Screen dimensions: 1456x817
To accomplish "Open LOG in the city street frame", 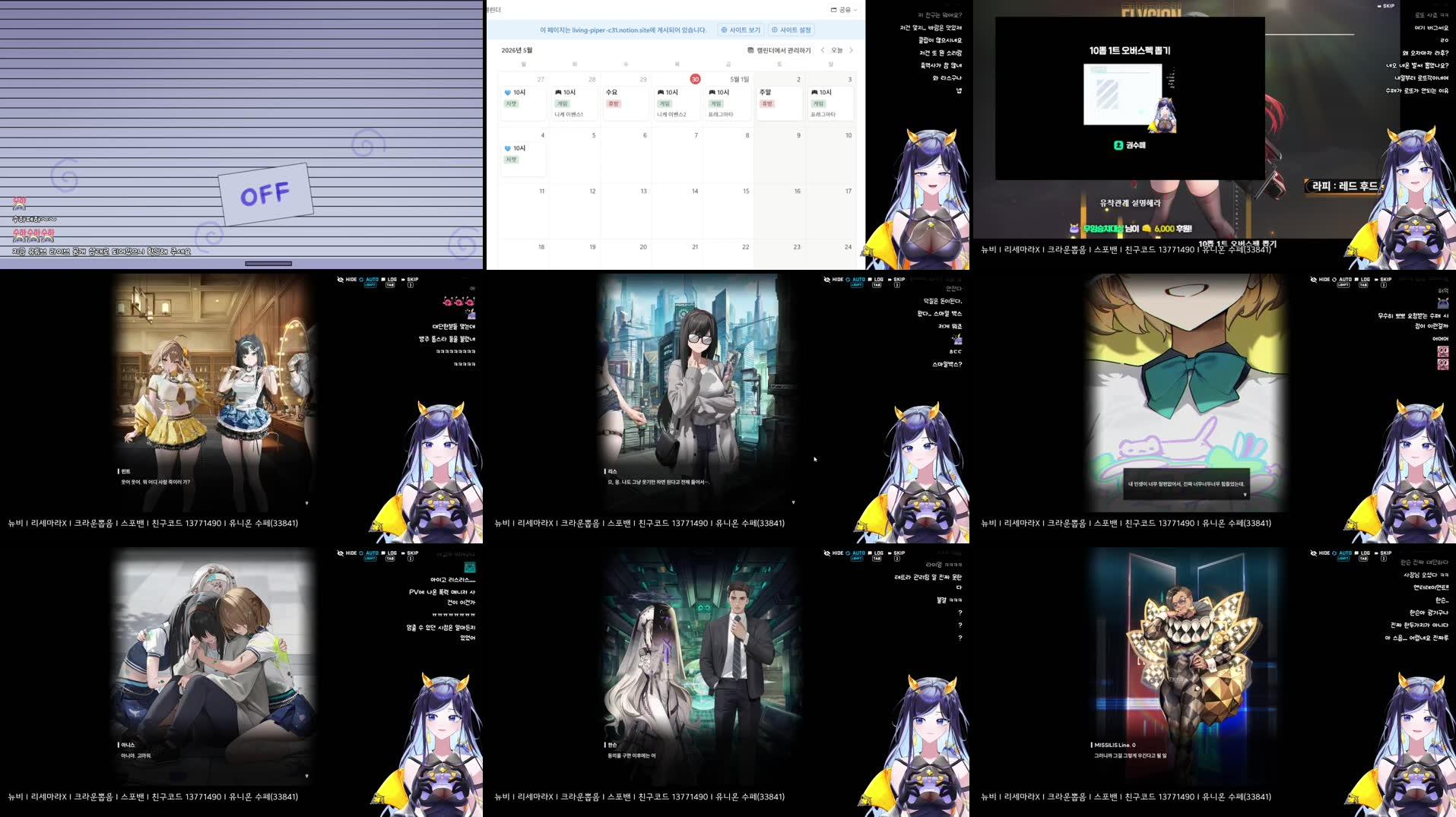I will tap(876, 280).
